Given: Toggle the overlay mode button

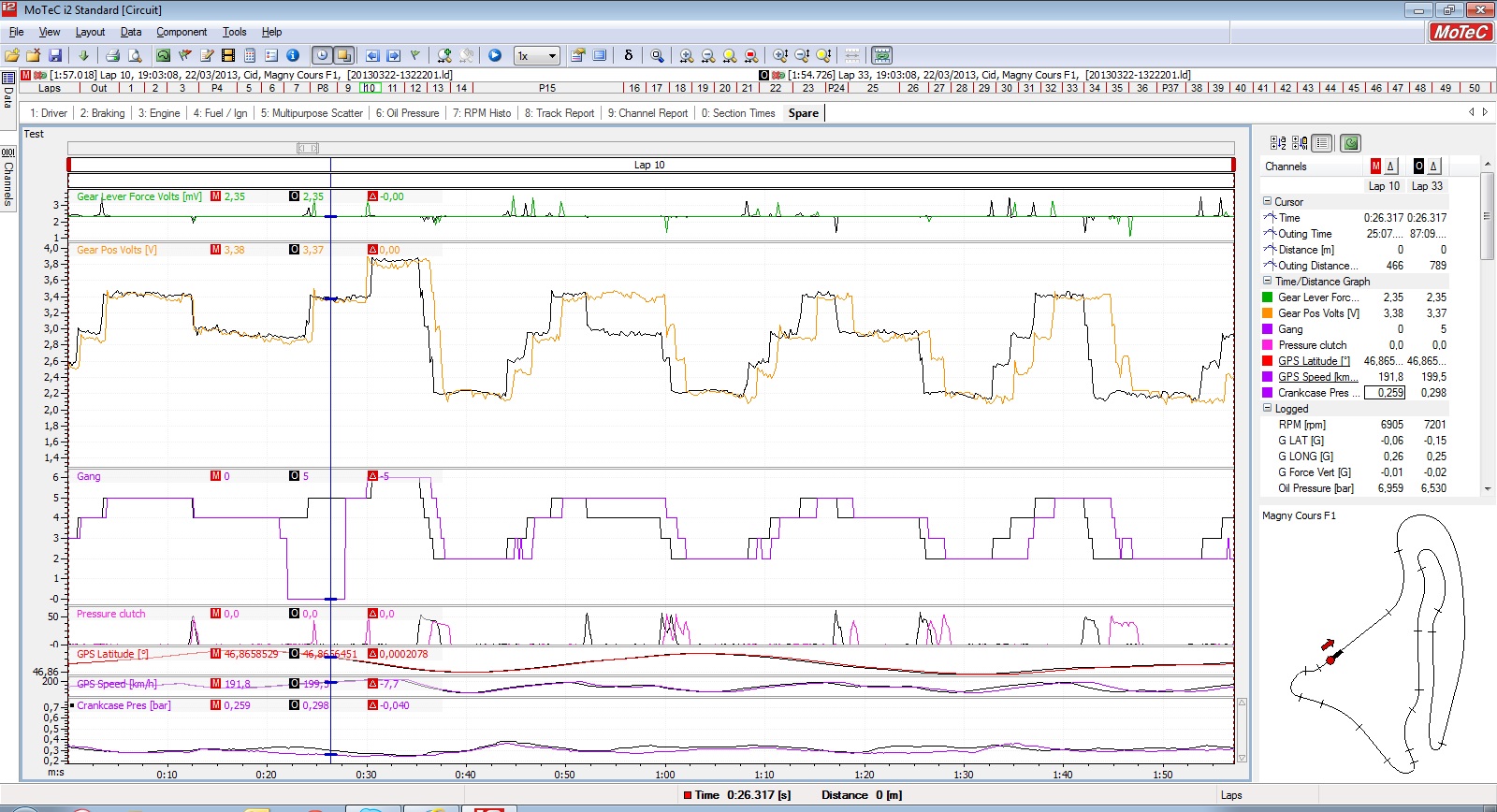Looking at the screenshot, I should (x=343, y=55).
